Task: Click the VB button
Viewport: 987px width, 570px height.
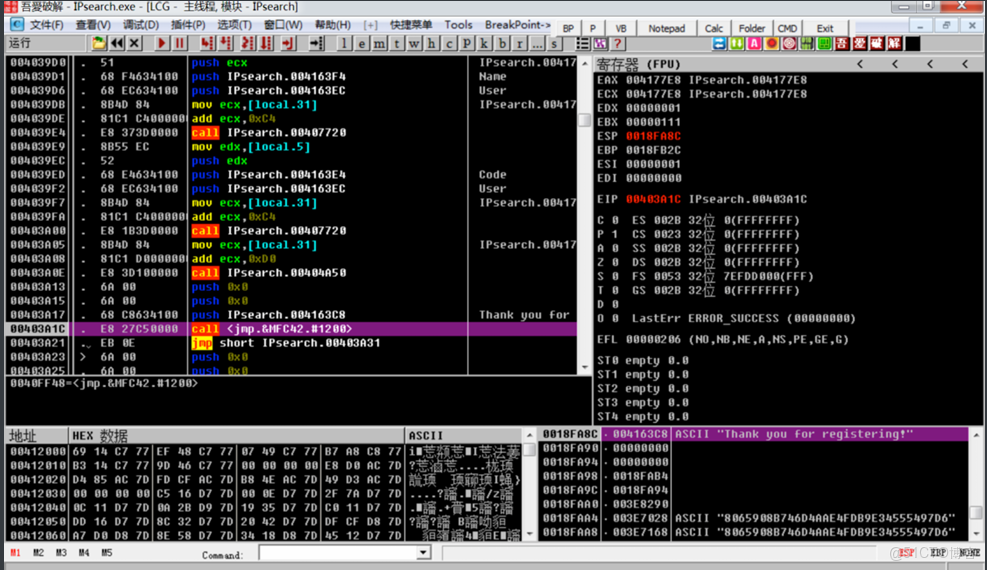Action: 621,28
